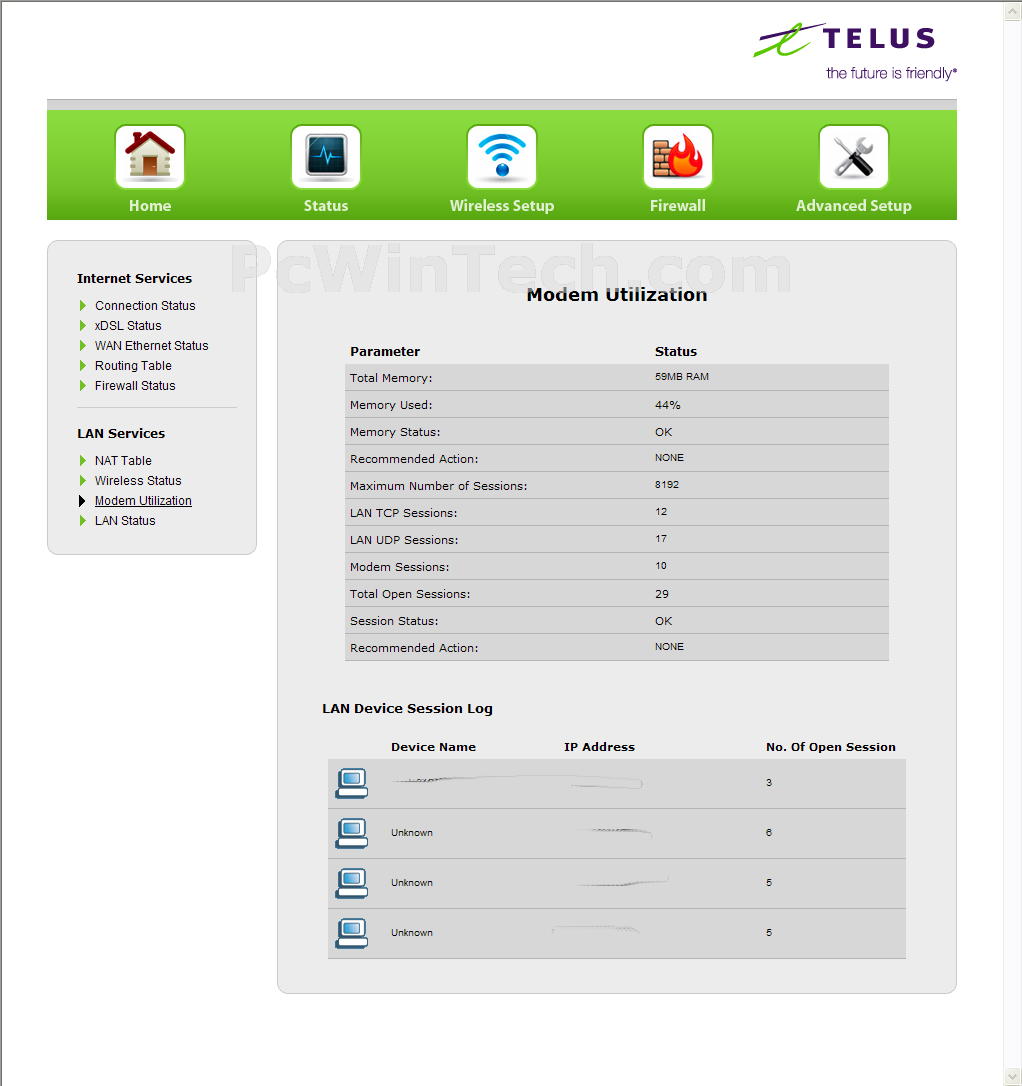Open the Modem Utilization link
The height and width of the screenshot is (1086, 1022).
click(x=143, y=501)
